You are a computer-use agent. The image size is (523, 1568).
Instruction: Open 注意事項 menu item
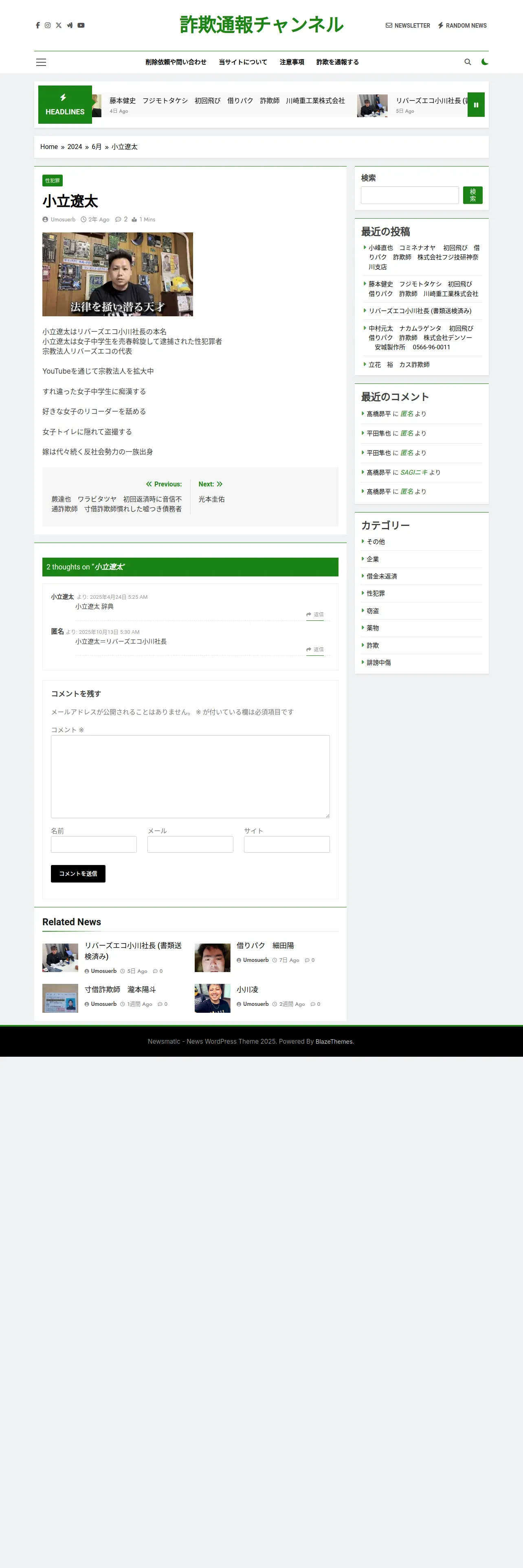tap(292, 62)
